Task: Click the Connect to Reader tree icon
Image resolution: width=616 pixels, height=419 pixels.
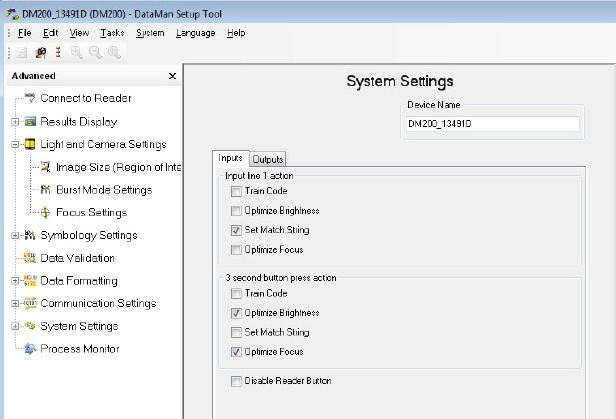Action: (x=30, y=98)
